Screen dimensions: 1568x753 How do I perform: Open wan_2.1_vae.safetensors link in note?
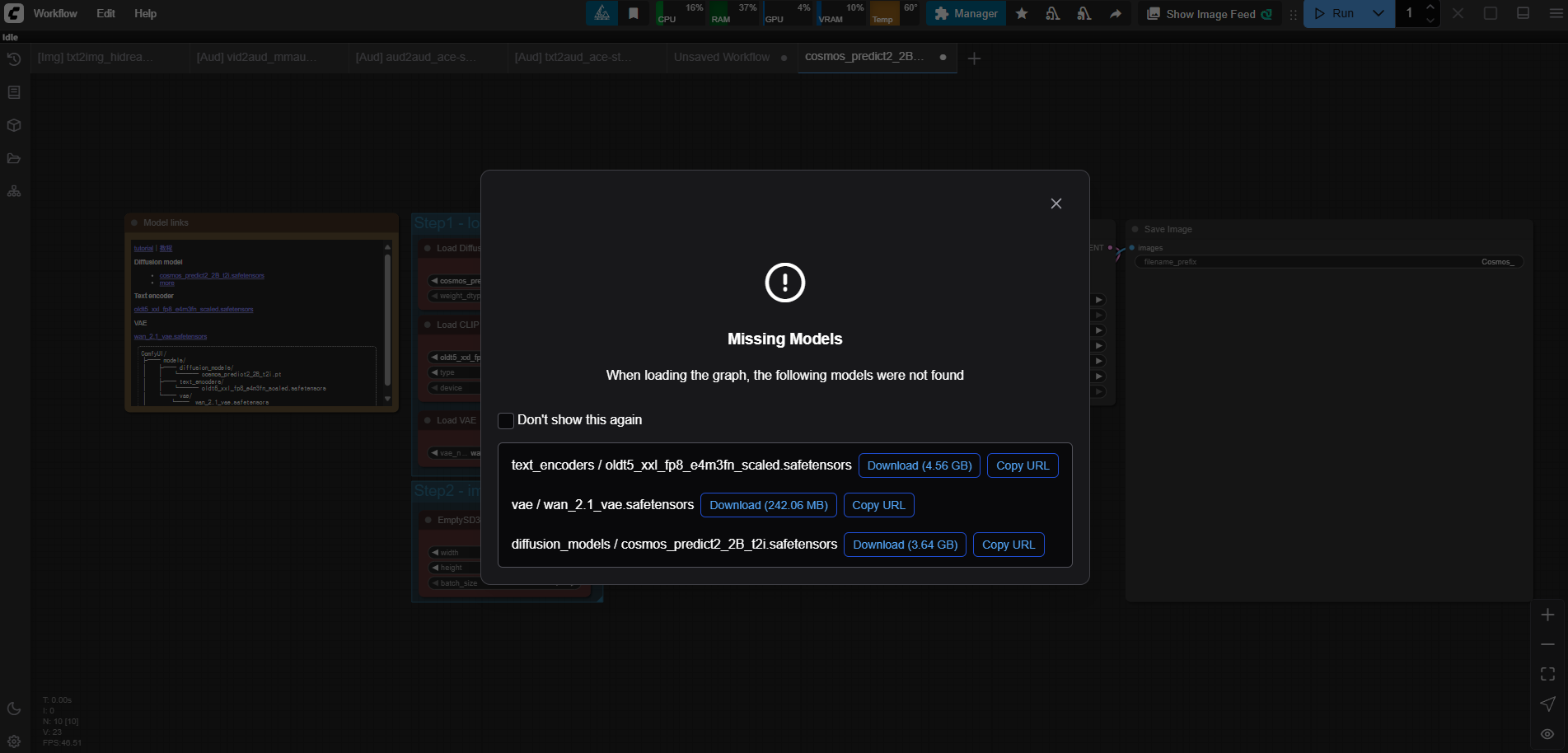pos(171,336)
